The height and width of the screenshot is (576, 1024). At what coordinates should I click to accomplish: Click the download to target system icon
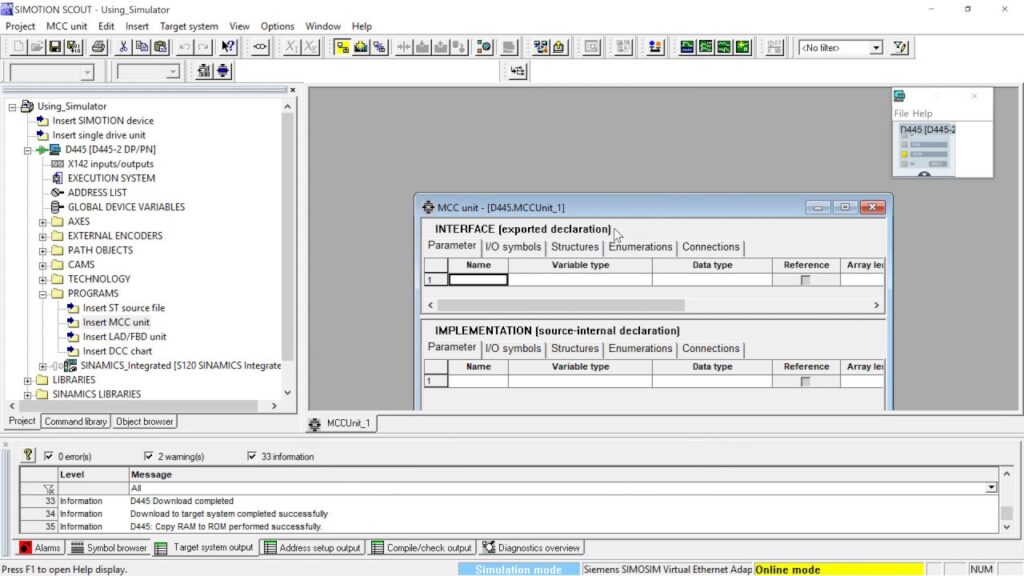(x=360, y=47)
